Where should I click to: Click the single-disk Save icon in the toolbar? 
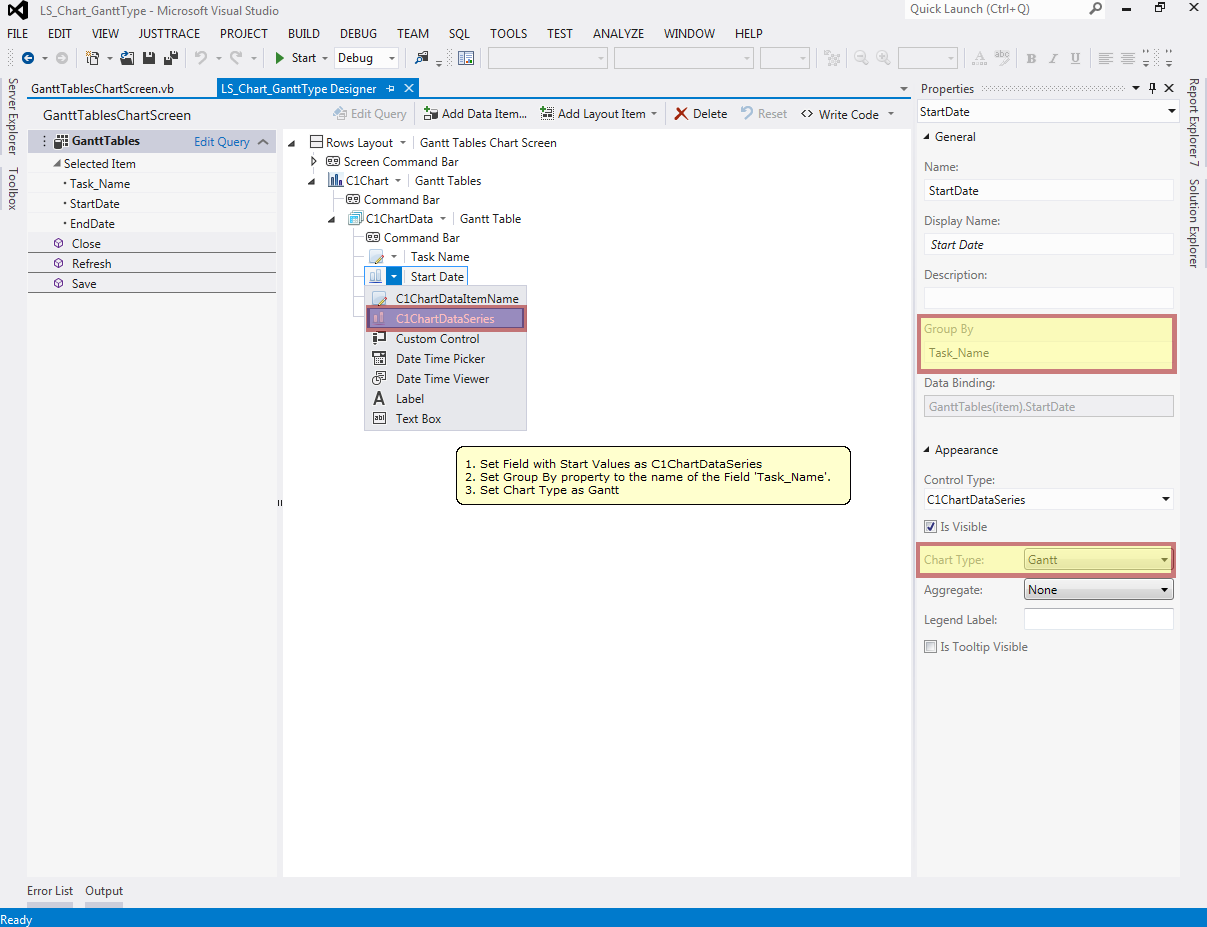click(x=149, y=58)
